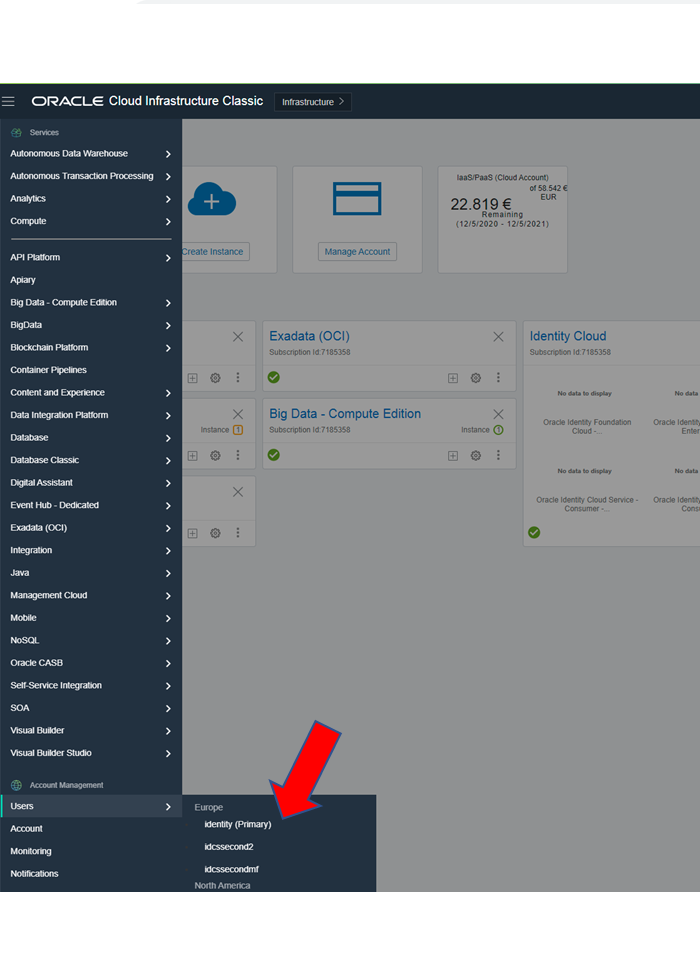700x971 pixels.
Task: Close the Big Data - Compute Edition card
Action: pos(498,414)
